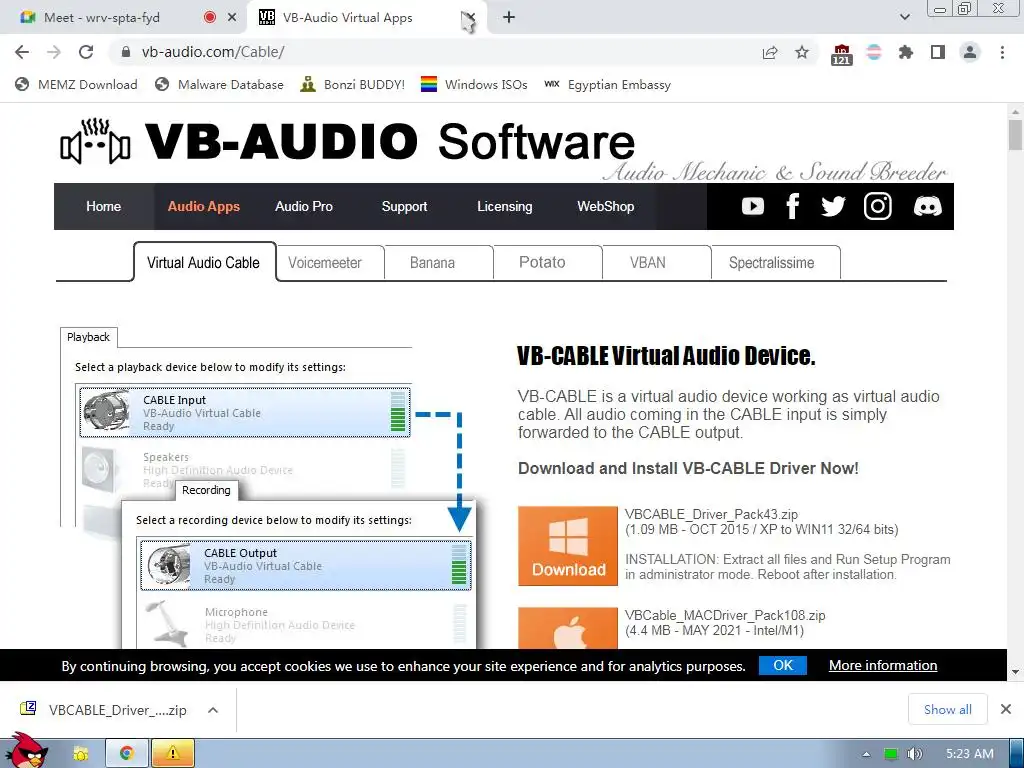Open the striped flag extension icon
The height and width of the screenshot is (768, 1024).
[x=874, y=52]
